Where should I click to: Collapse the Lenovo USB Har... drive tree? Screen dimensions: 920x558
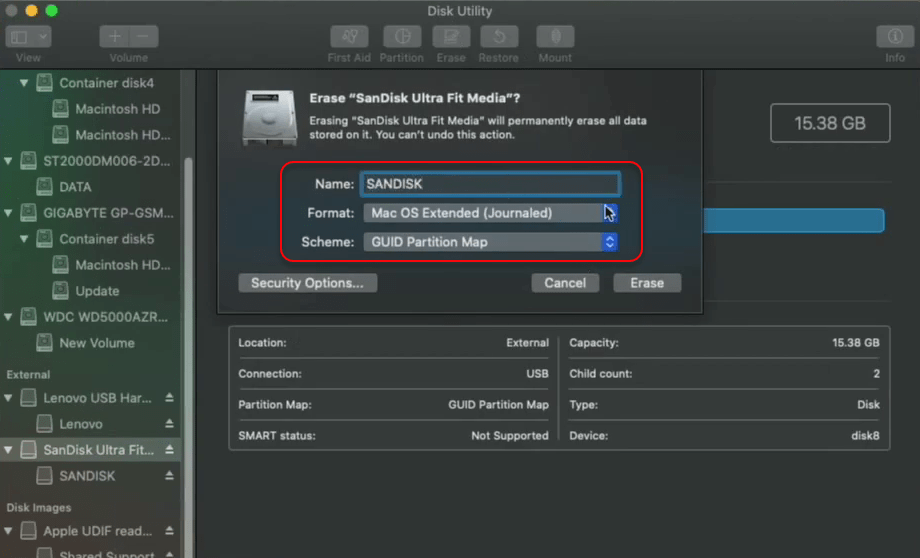click(8, 398)
